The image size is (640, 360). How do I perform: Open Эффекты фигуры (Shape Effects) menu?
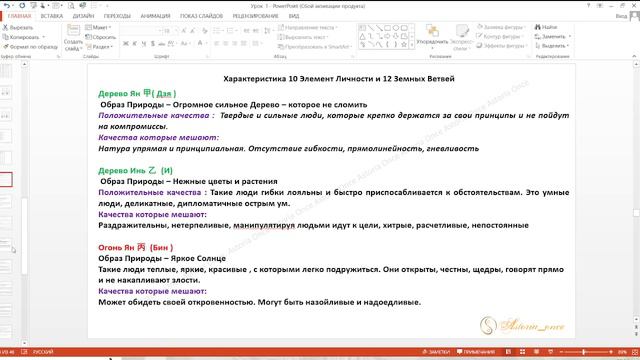[x=502, y=46]
